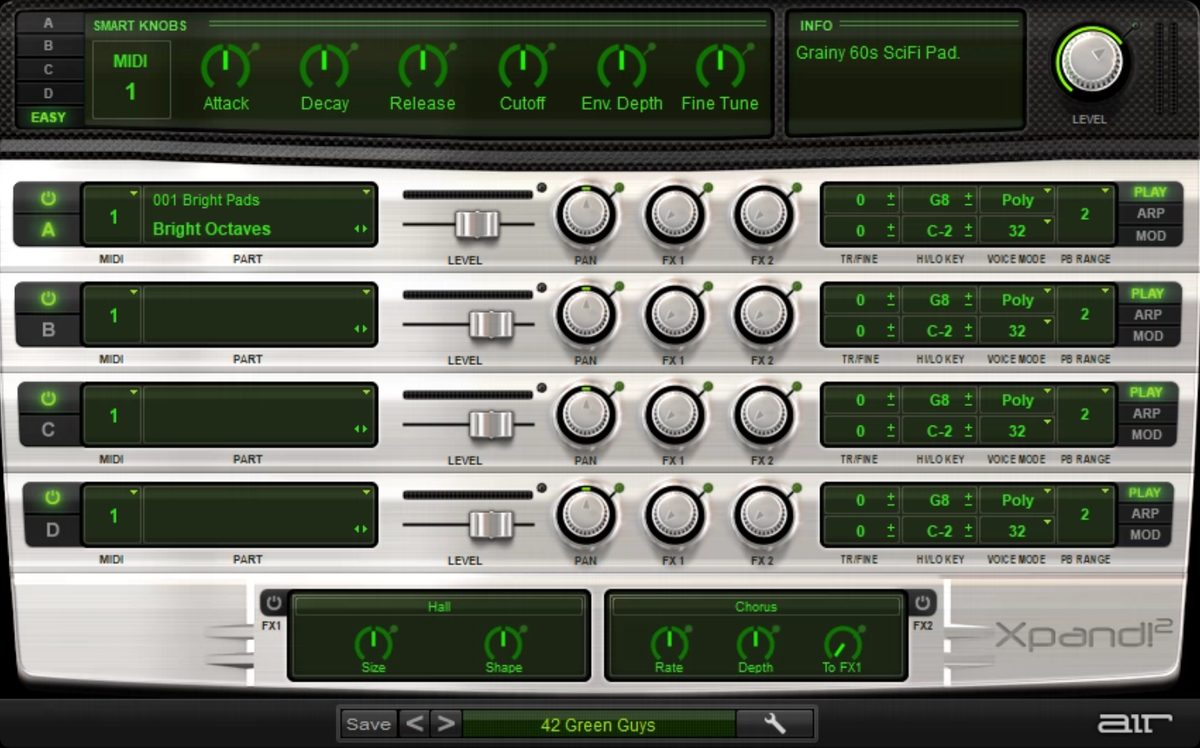Click the FX 2 knob for part C
The height and width of the screenshot is (748, 1200).
763,415
